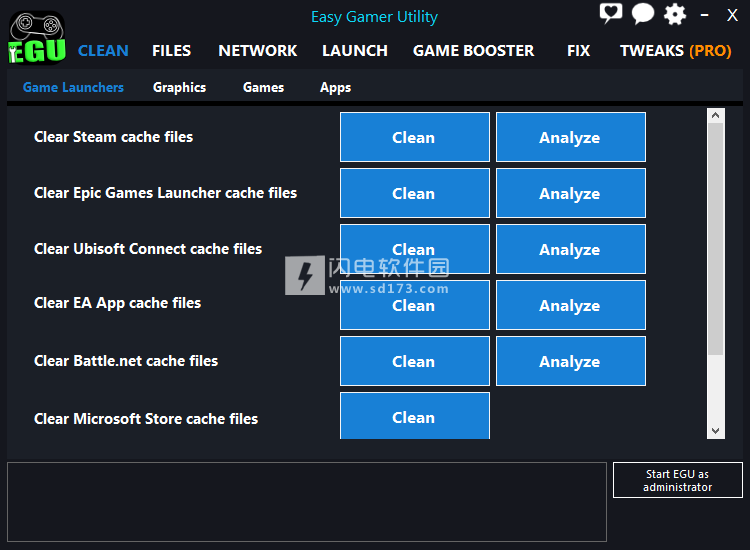Screen dimensions: 750x550
Task: Clean Ubisoft Connect cache files
Action: coord(415,249)
